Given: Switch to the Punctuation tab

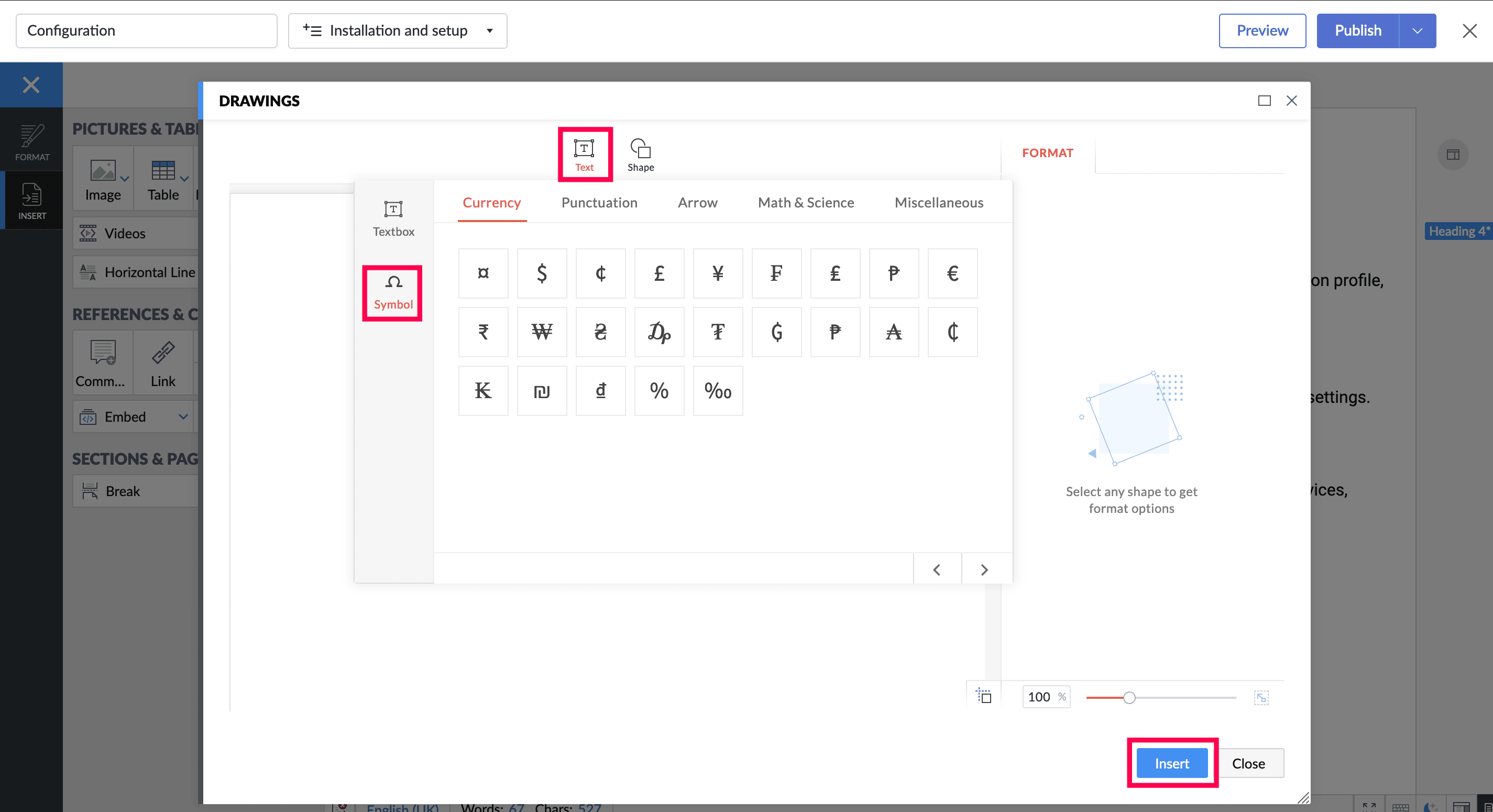Looking at the screenshot, I should tap(599, 202).
